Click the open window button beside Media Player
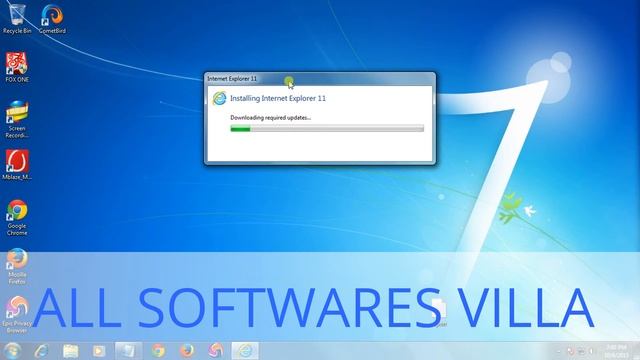Viewport: 640px width, 360px height. tap(129, 351)
